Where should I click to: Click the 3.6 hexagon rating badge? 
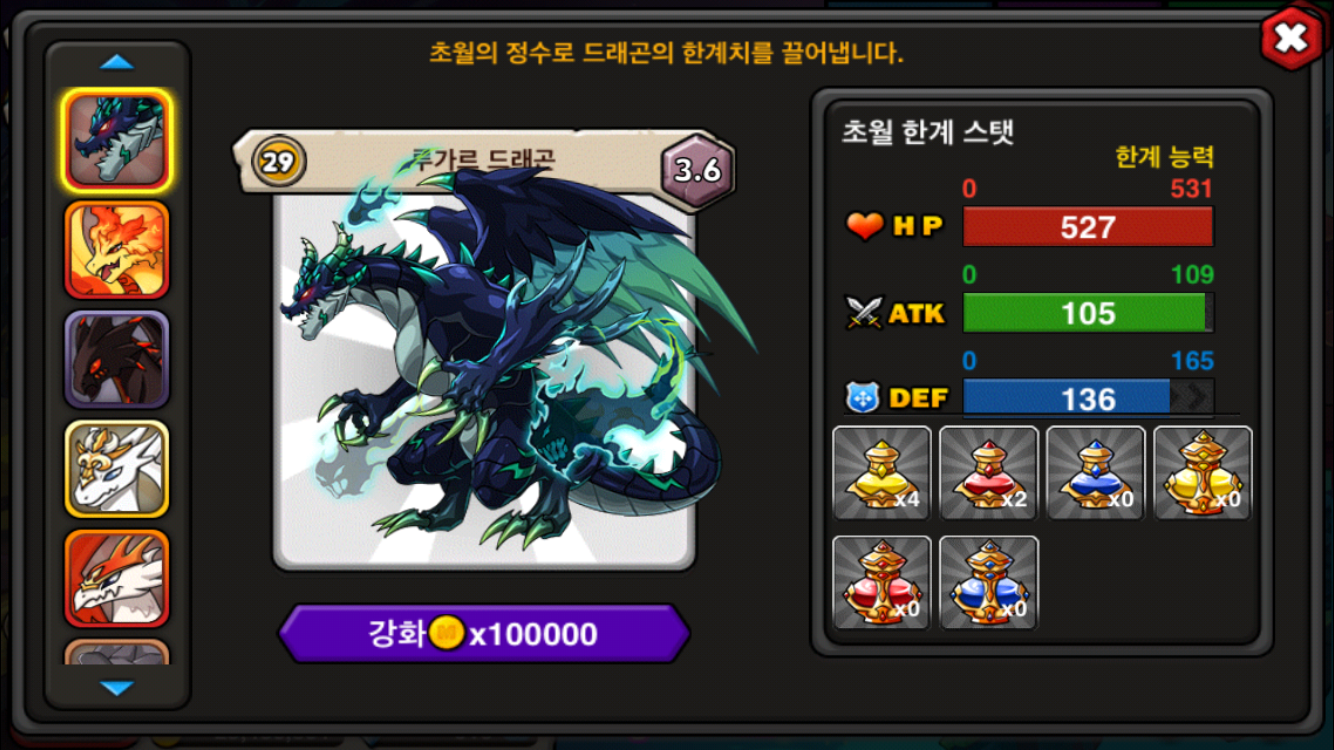pyautogui.click(x=698, y=169)
